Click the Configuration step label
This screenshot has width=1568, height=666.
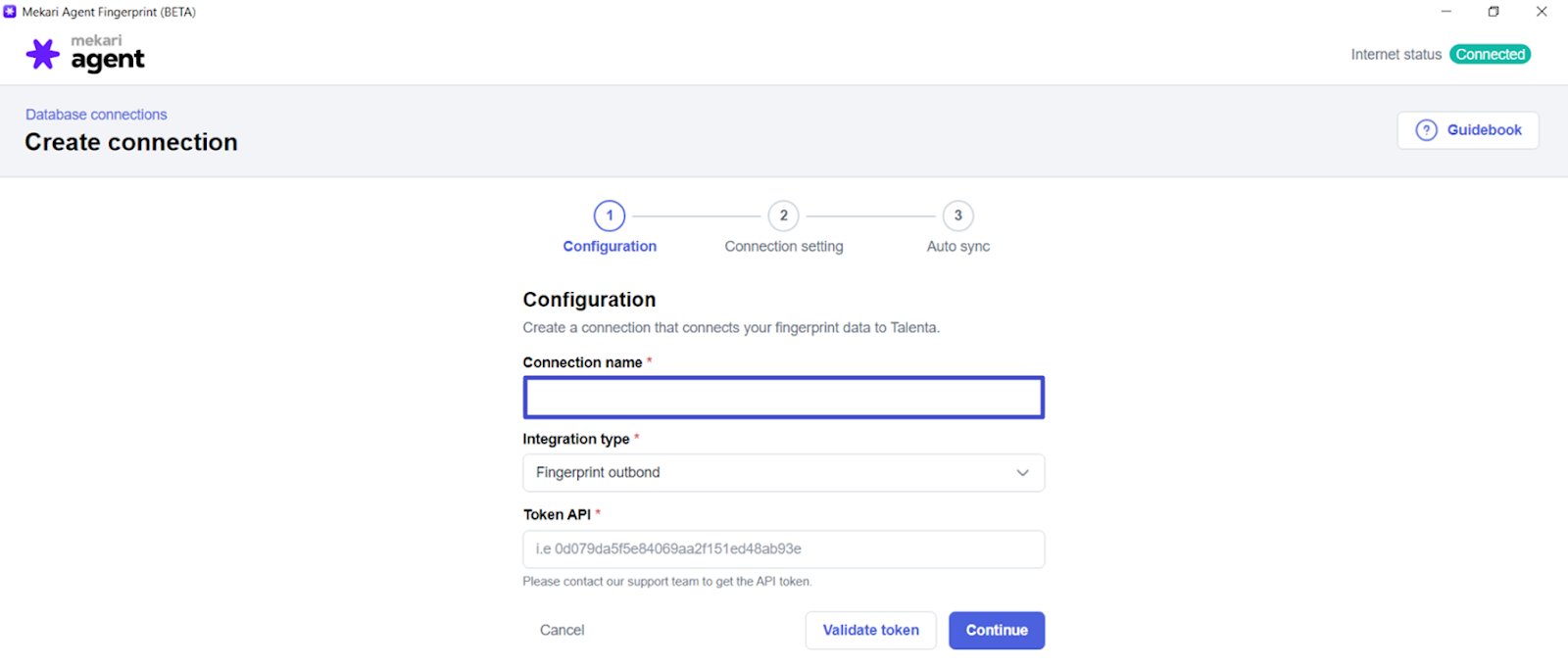610,247
